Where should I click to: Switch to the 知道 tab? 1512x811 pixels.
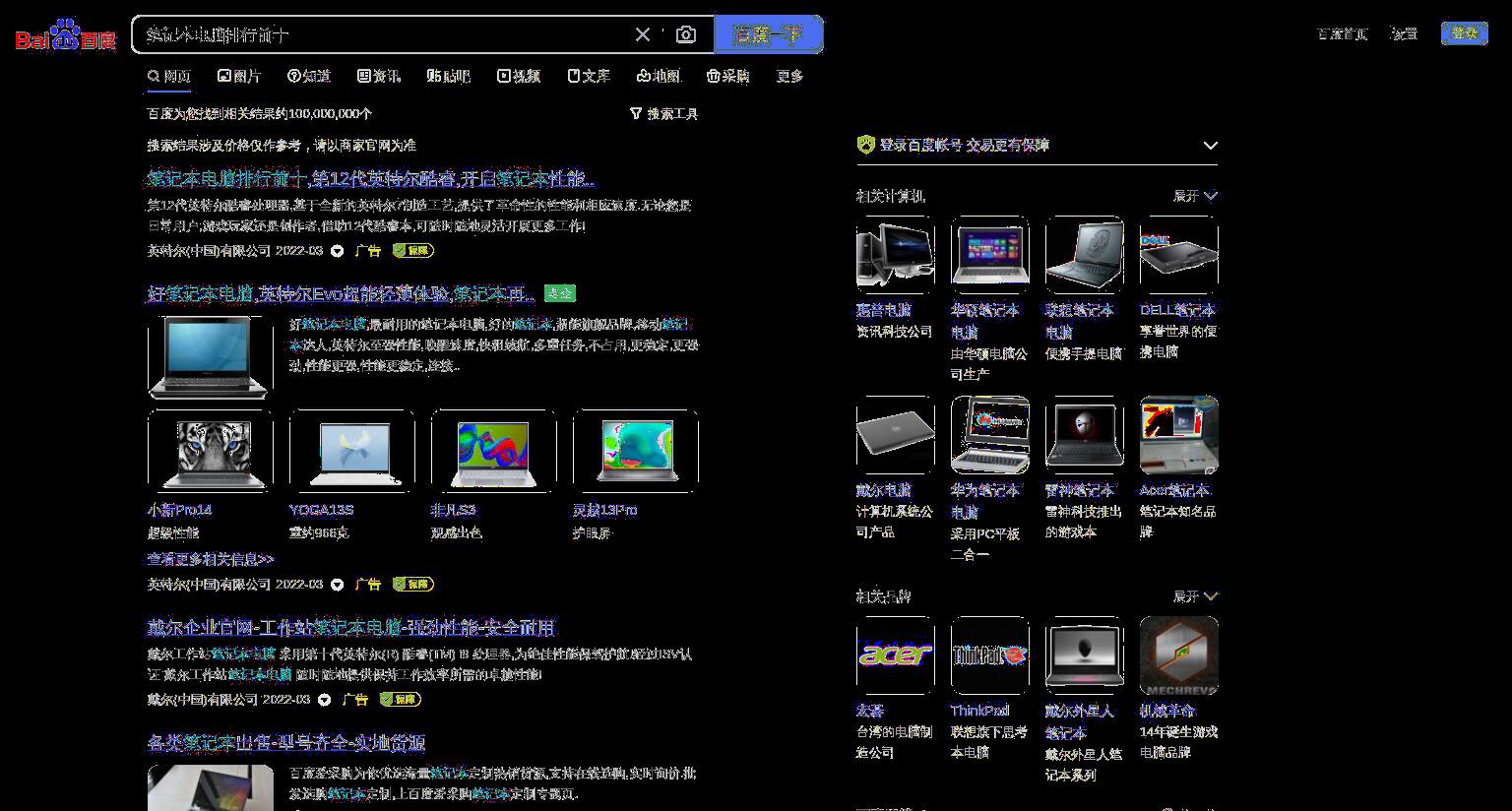click(x=309, y=76)
